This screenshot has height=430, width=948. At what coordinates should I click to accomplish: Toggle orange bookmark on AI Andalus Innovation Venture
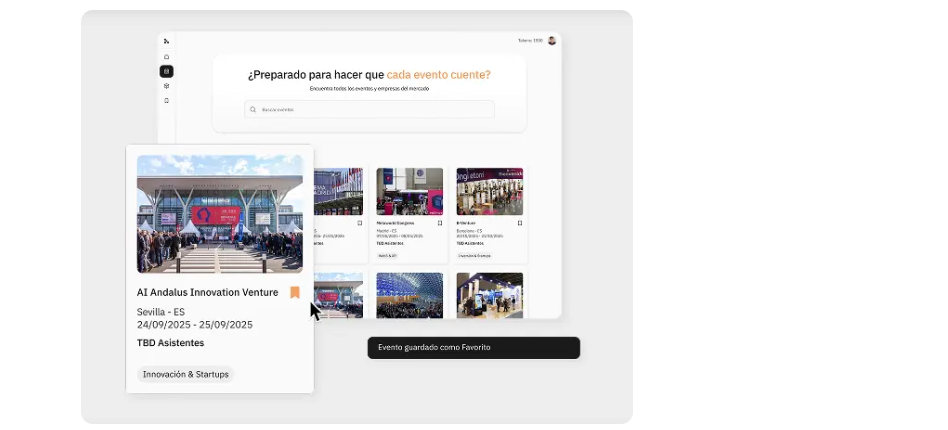(295, 293)
